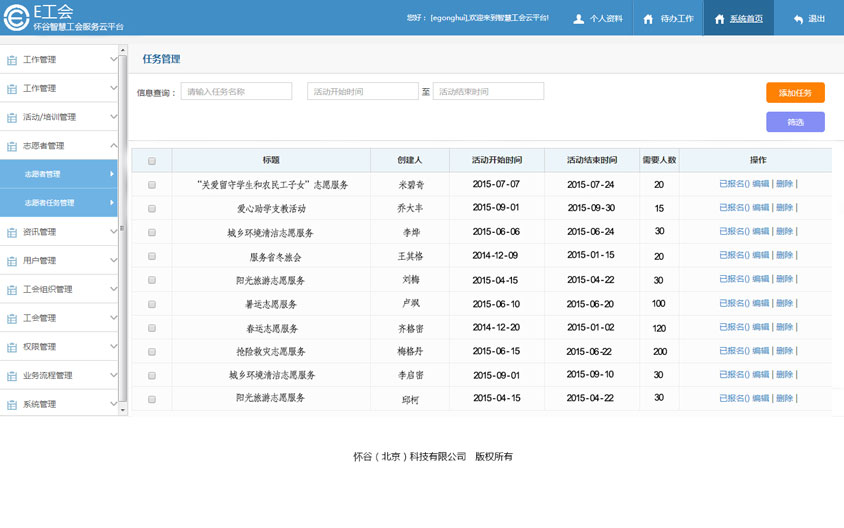Click the 活动/培训管理 sidebar icon

pos(12,117)
